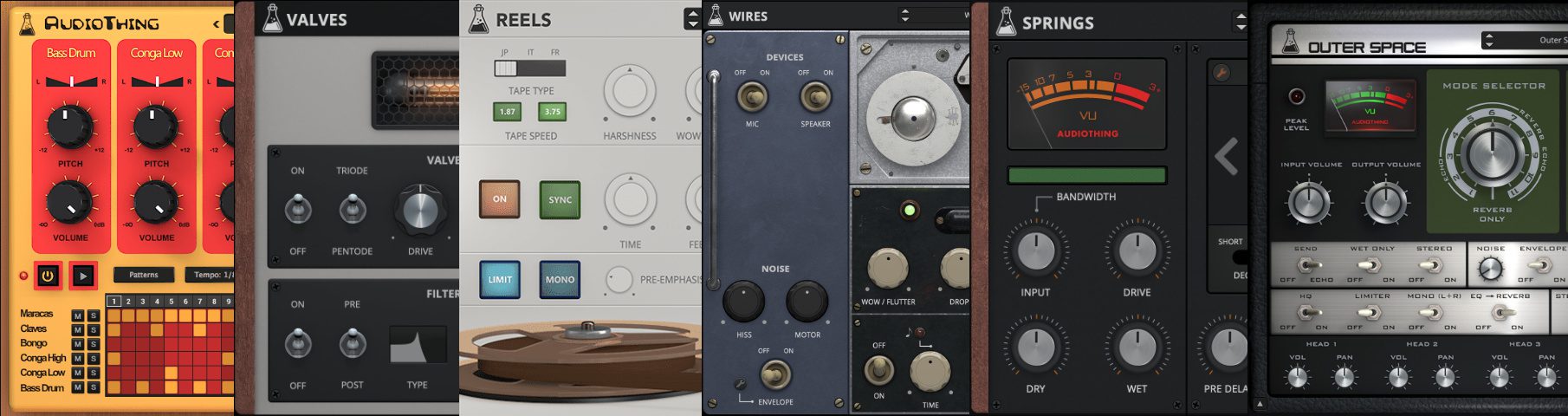Viewport: 1568px width, 416px height.
Task: Click the Valves filter TYPE shape display
Action: point(418,344)
